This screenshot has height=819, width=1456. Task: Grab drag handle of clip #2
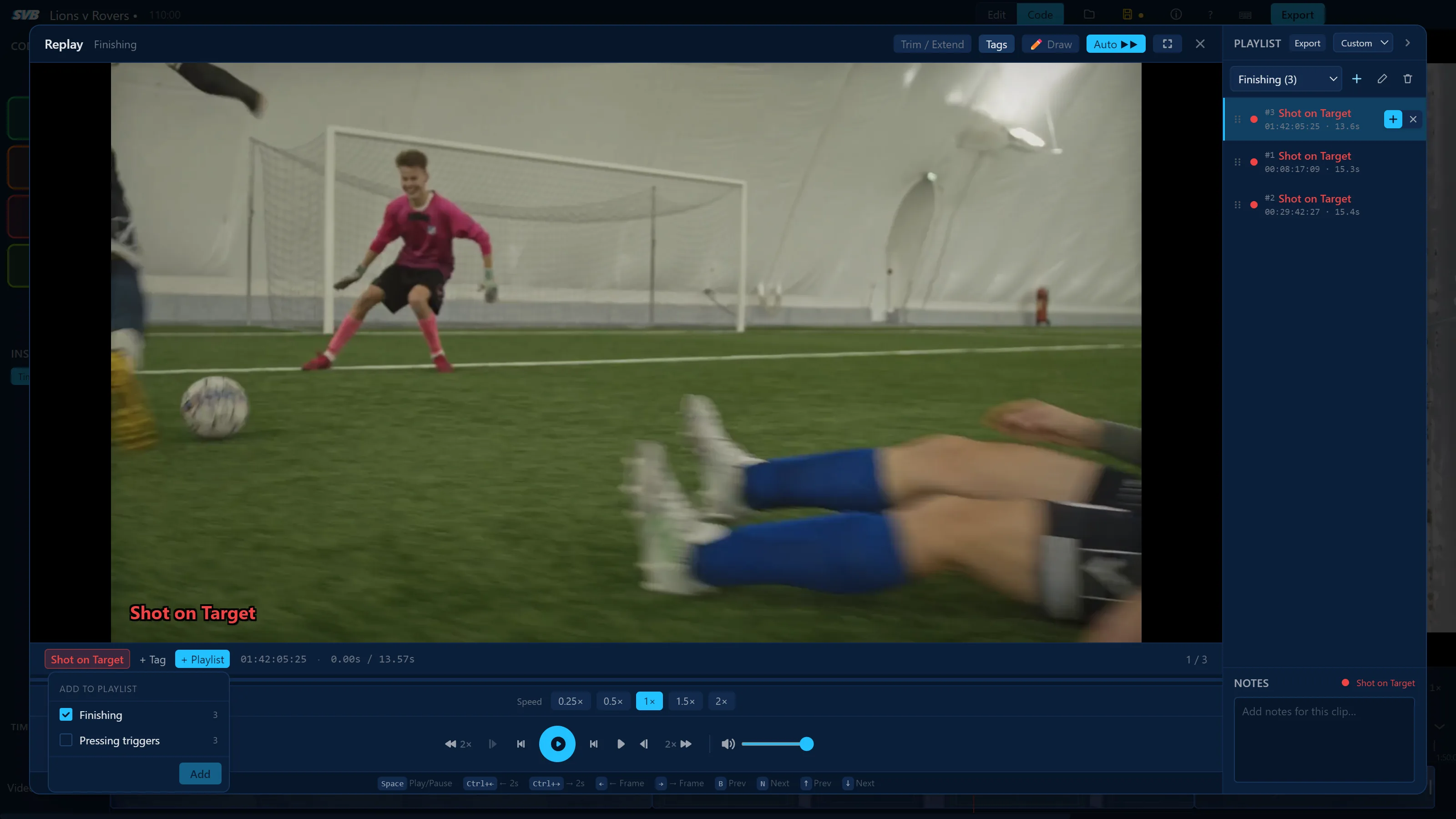(1237, 205)
